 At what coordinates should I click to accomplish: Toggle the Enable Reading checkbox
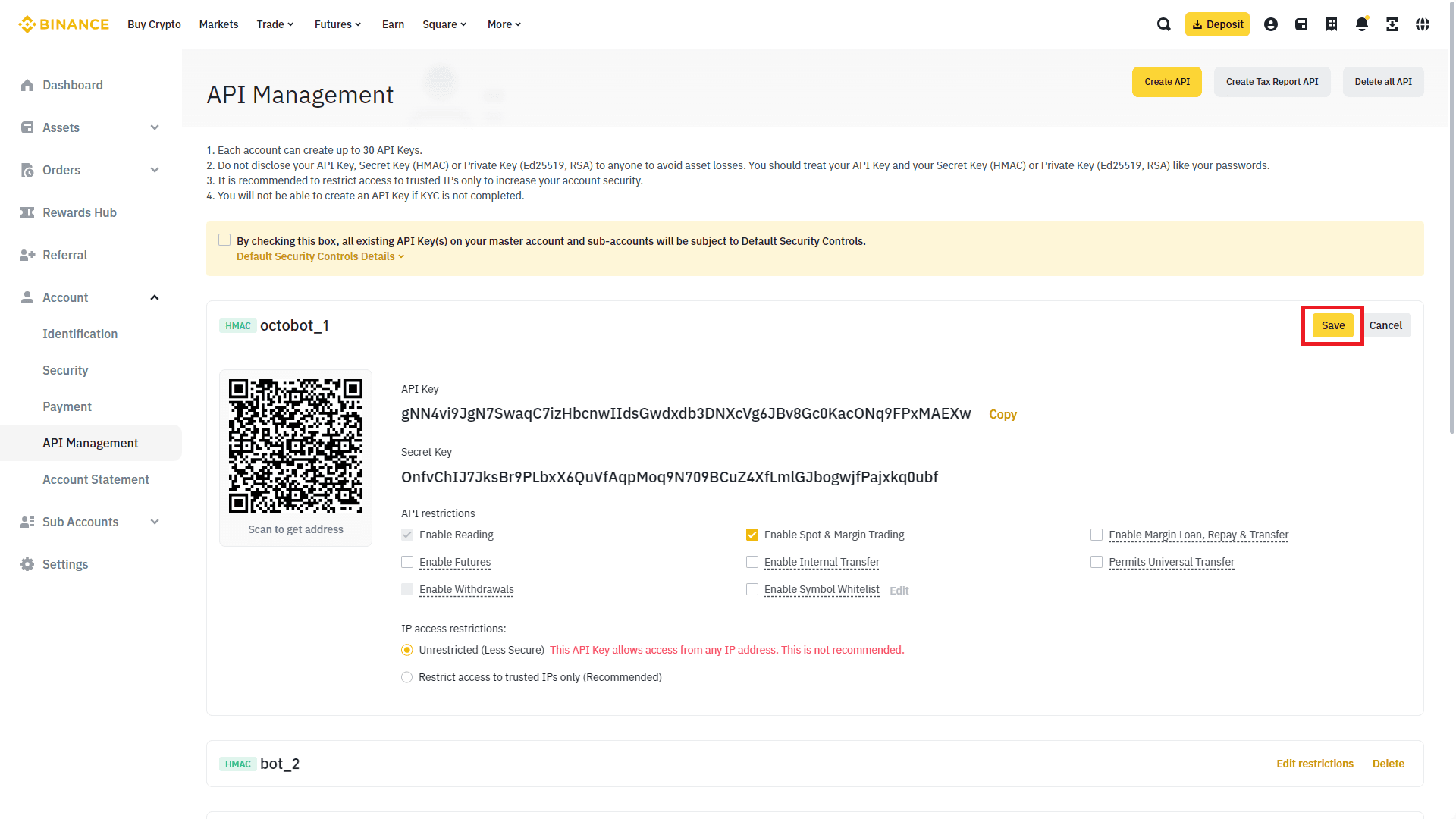coord(407,535)
